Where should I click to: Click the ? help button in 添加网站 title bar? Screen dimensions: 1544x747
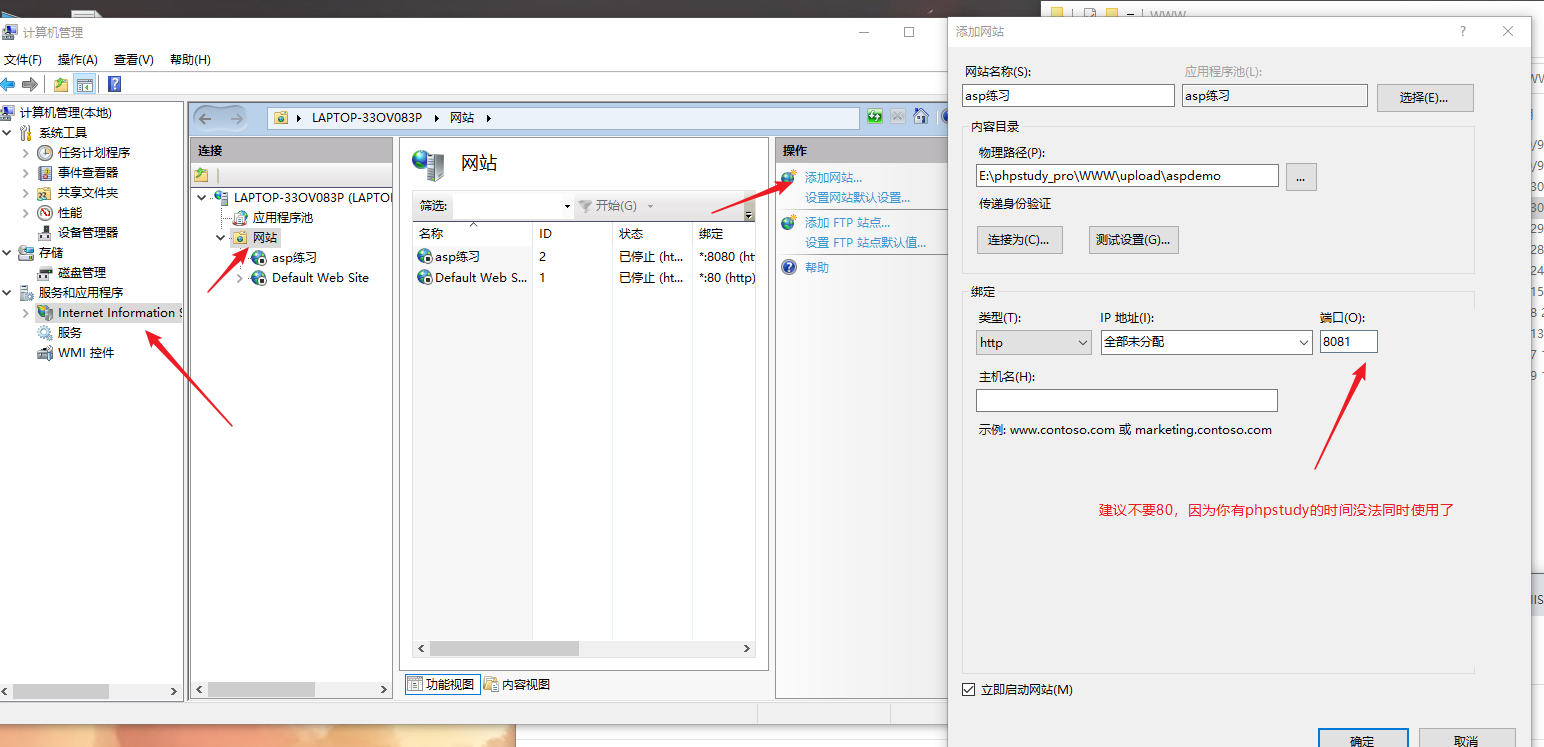pos(1463,31)
